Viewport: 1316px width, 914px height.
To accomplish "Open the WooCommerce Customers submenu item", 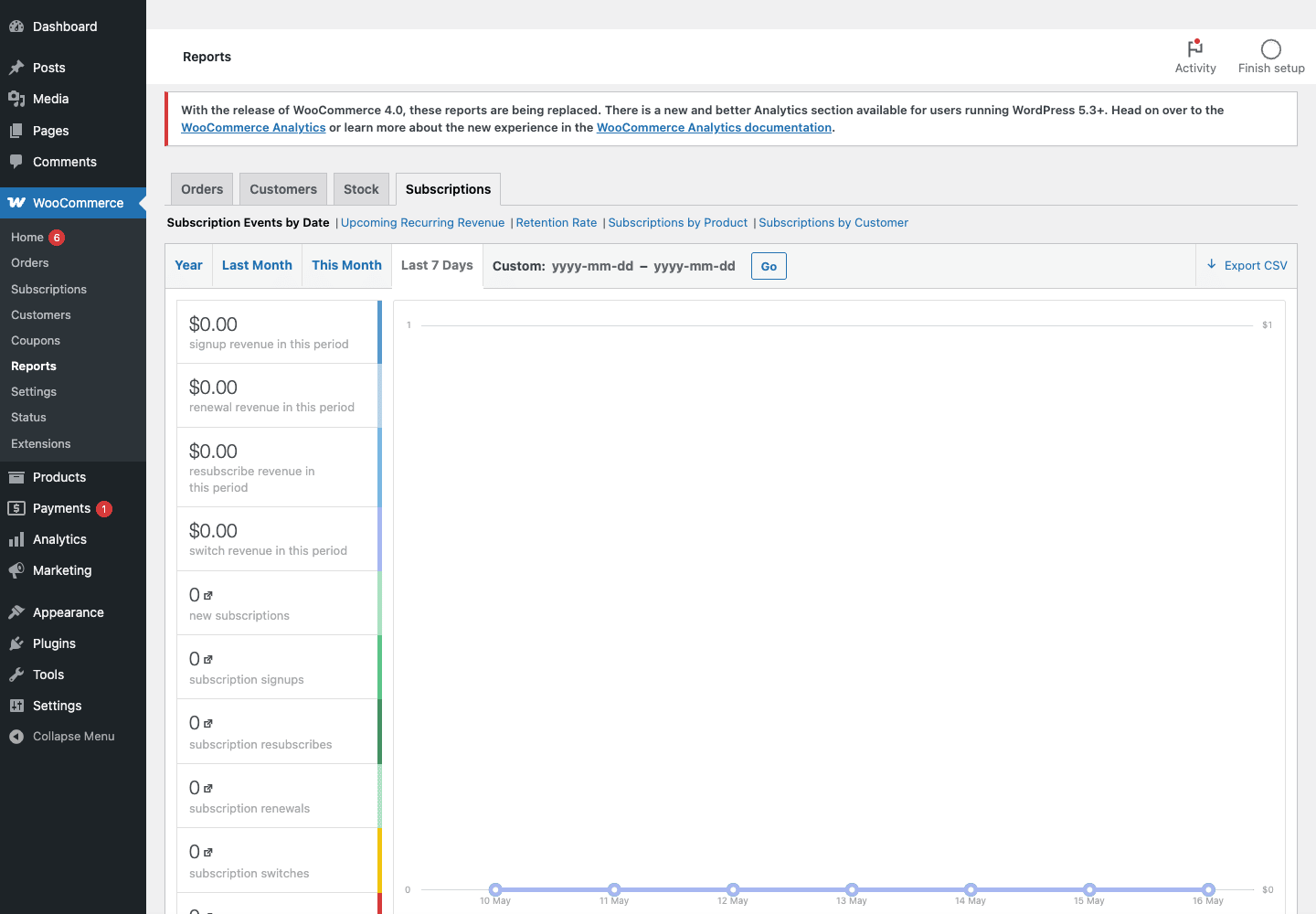I will (x=41, y=315).
